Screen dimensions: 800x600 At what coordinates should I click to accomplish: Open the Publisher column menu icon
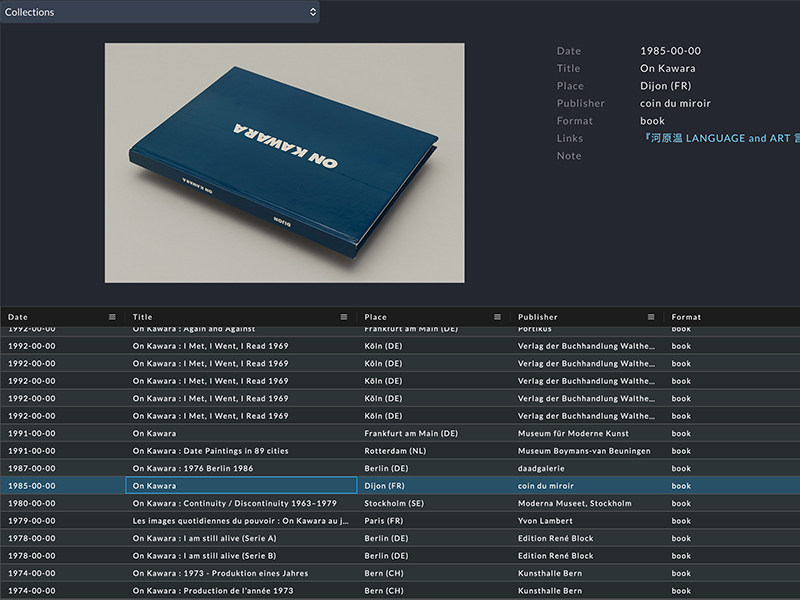tap(651, 317)
